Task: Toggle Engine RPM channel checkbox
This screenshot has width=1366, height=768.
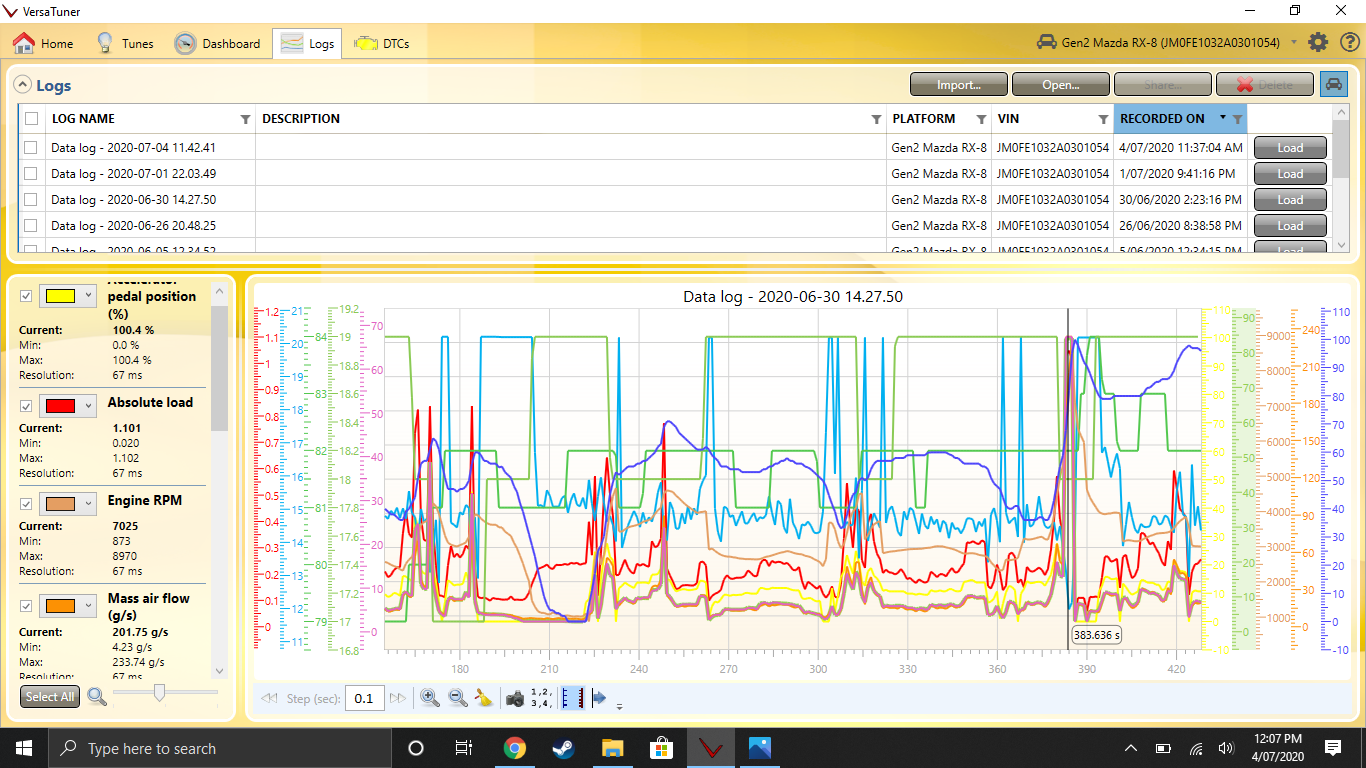Action: pos(27,504)
